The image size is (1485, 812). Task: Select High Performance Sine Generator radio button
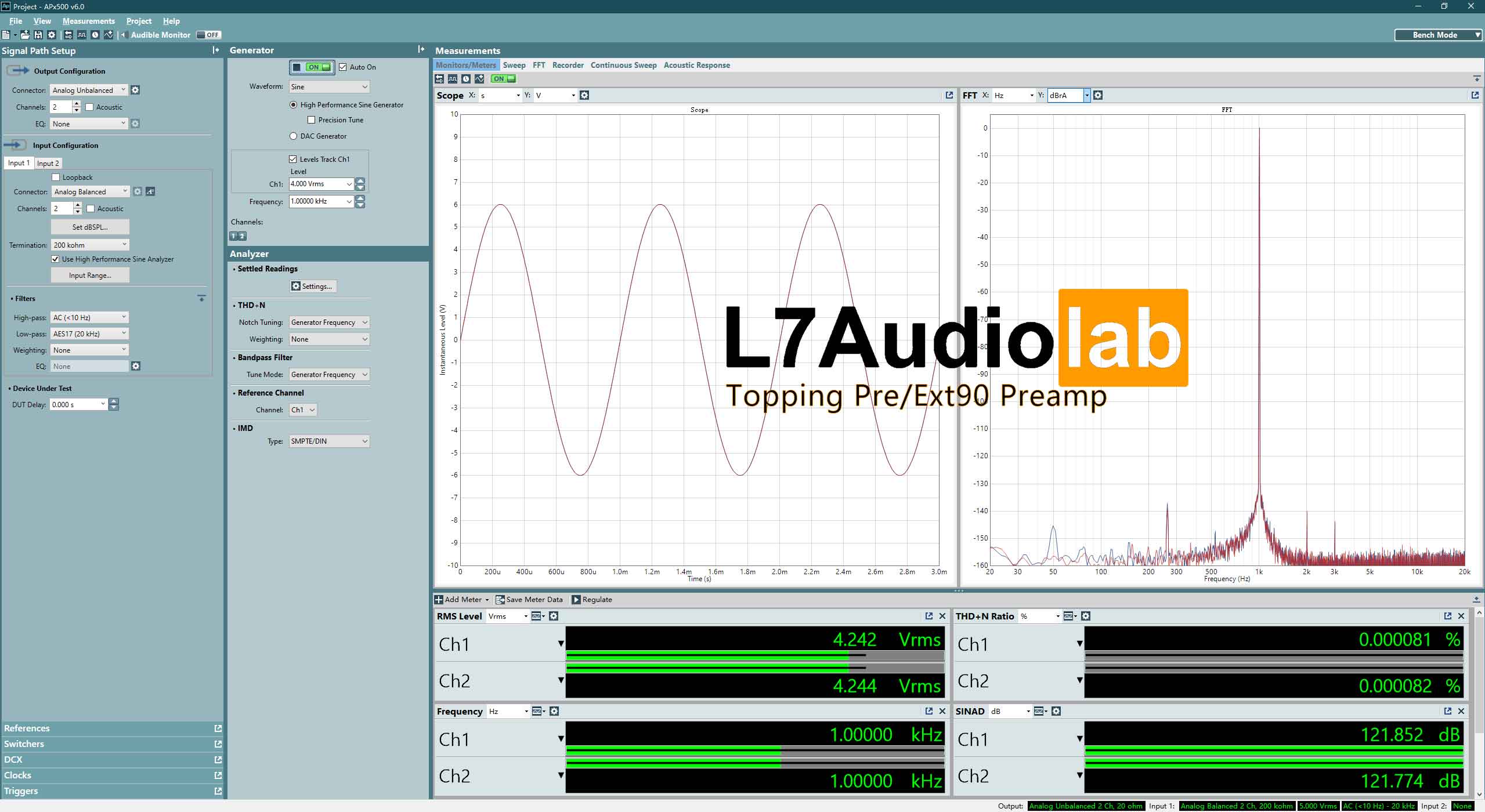pyautogui.click(x=294, y=105)
